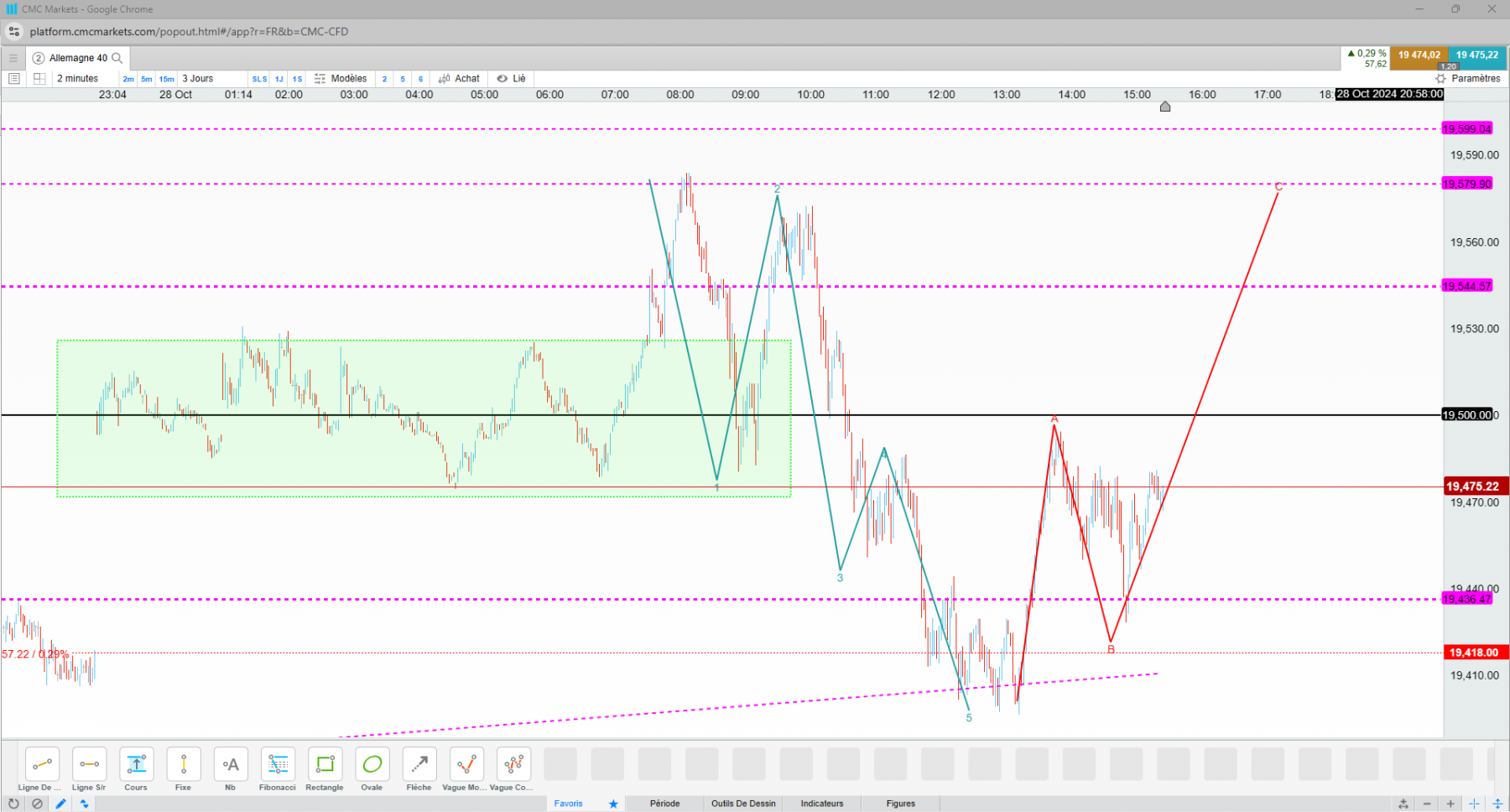Click the blue star next to Favoris

pos(613,804)
